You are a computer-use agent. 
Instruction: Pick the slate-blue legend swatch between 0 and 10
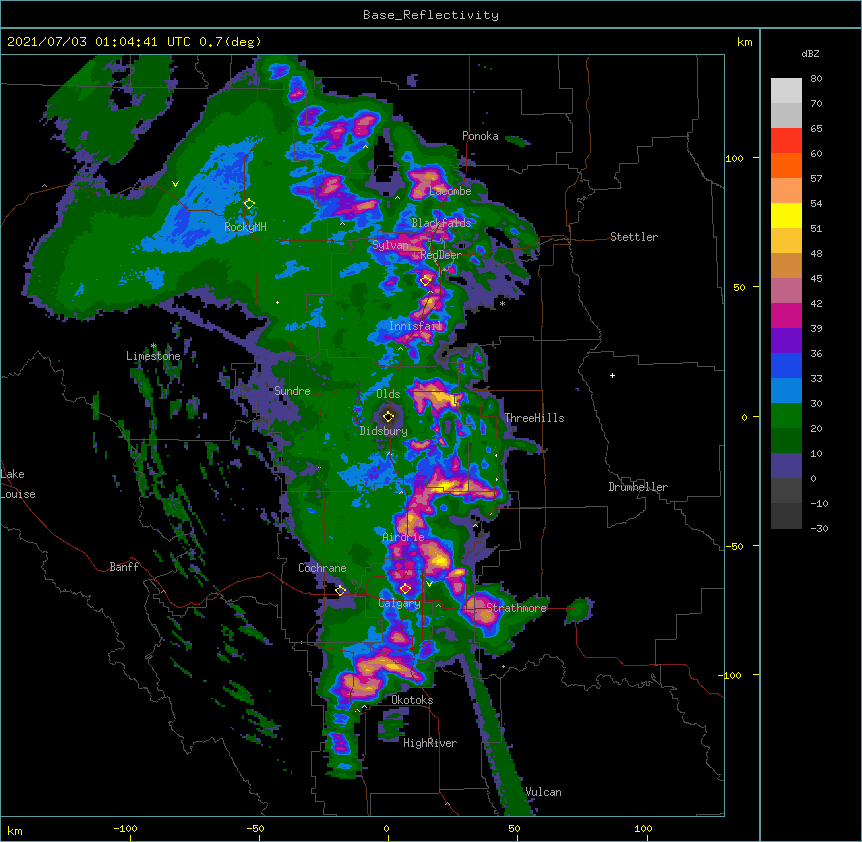pos(786,466)
